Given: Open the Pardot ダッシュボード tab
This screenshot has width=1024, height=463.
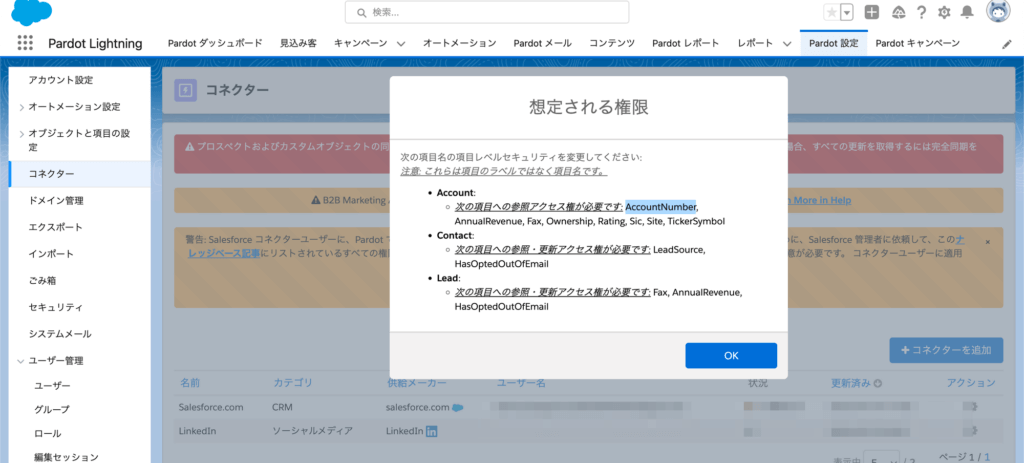Looking at the screenshot, I should click(215, 43).
